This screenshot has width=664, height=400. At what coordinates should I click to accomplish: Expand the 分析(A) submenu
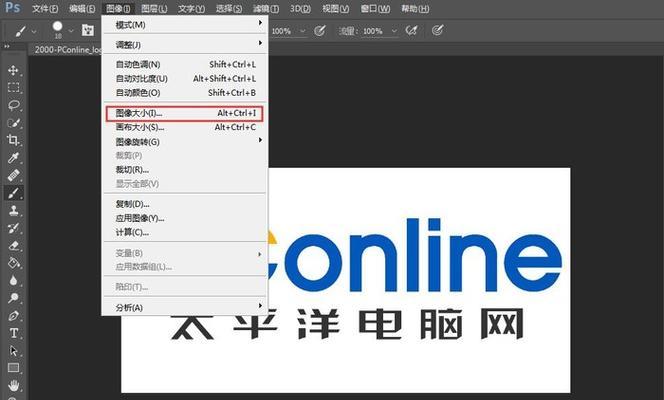tap(185, 307)
